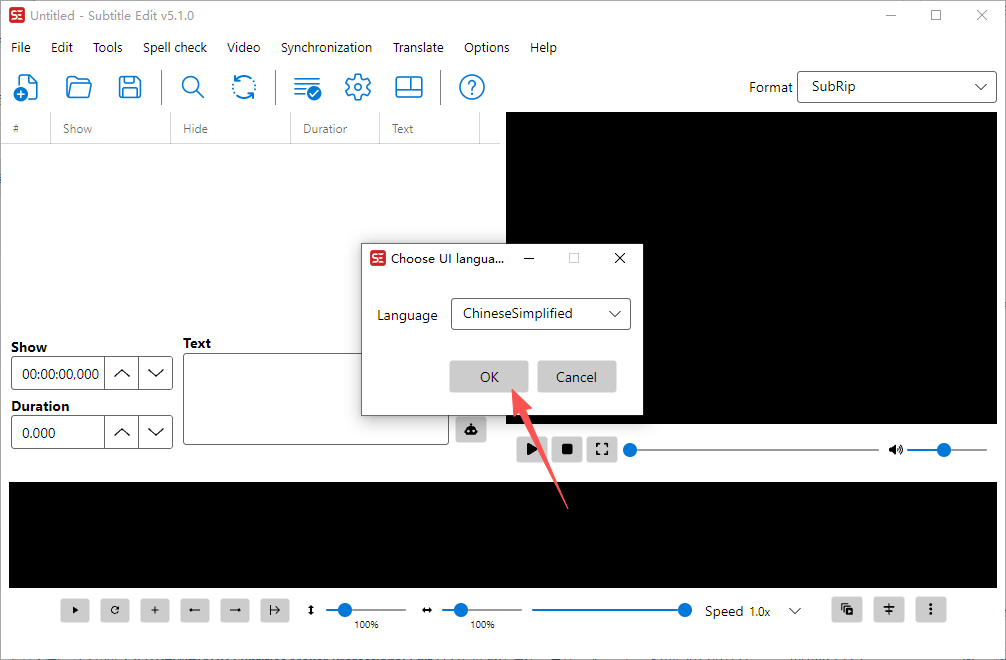Image resolution: width=1006 pixels, height=660 pixels.
Task: Stop video playback square button
Action: point(567,449)
